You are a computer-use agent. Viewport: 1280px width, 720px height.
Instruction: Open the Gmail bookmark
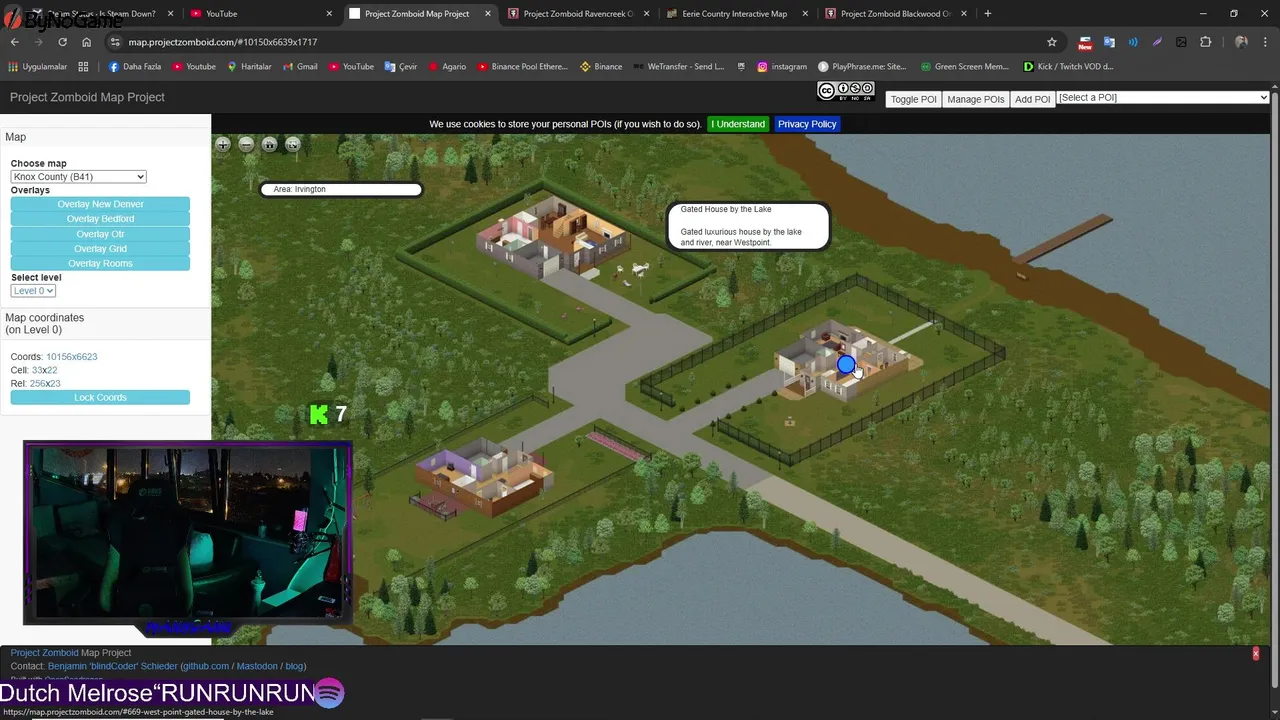click(x=299, y=67)
